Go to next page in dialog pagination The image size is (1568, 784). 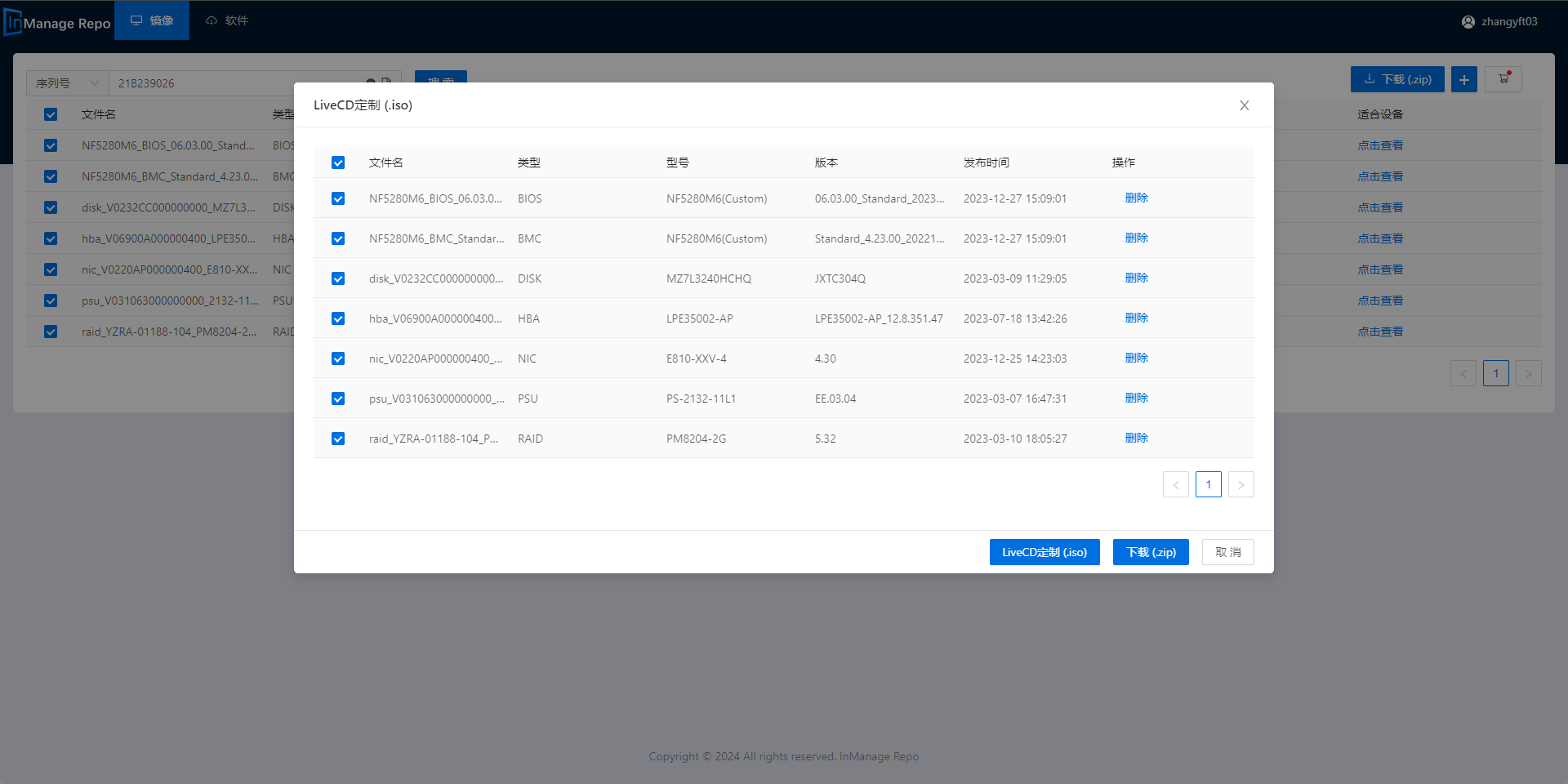(1241, 484)
